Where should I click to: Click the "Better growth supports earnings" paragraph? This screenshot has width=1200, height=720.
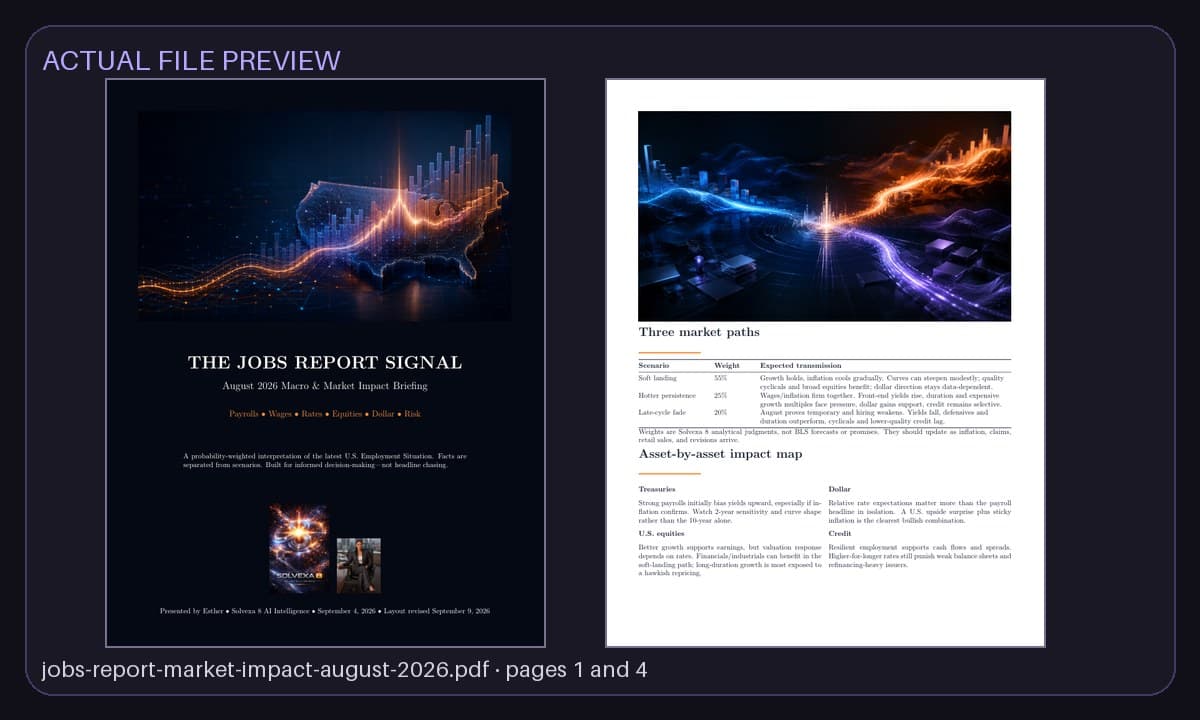(730, 560)
